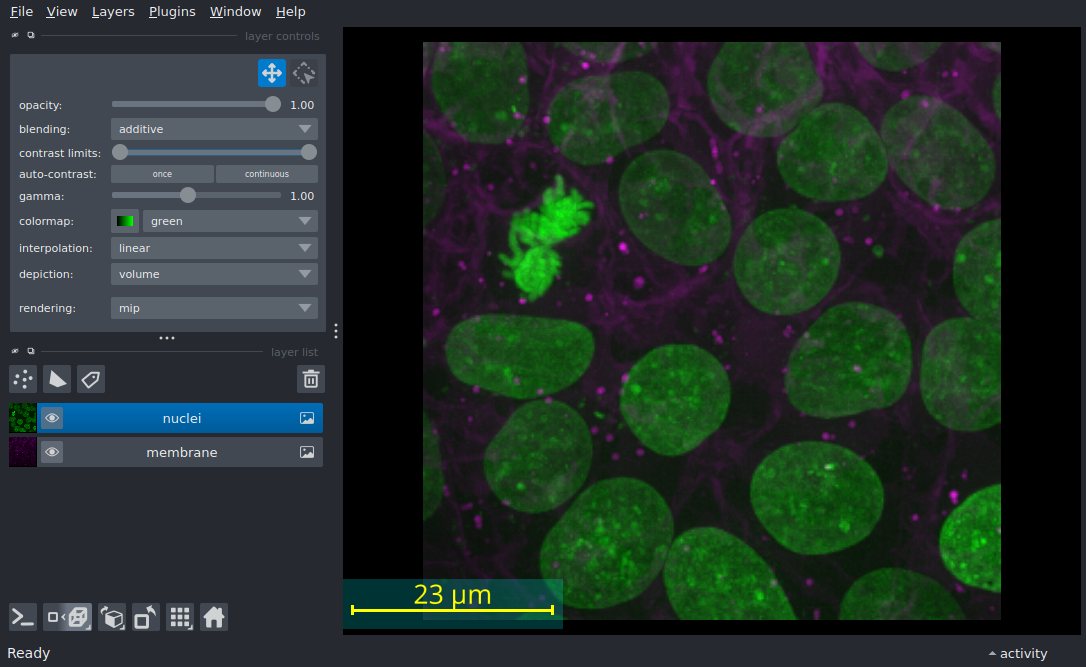Viewport: 1086px width, 667px height.
Task: Change the order of visible axes
Action: [112, 617]
